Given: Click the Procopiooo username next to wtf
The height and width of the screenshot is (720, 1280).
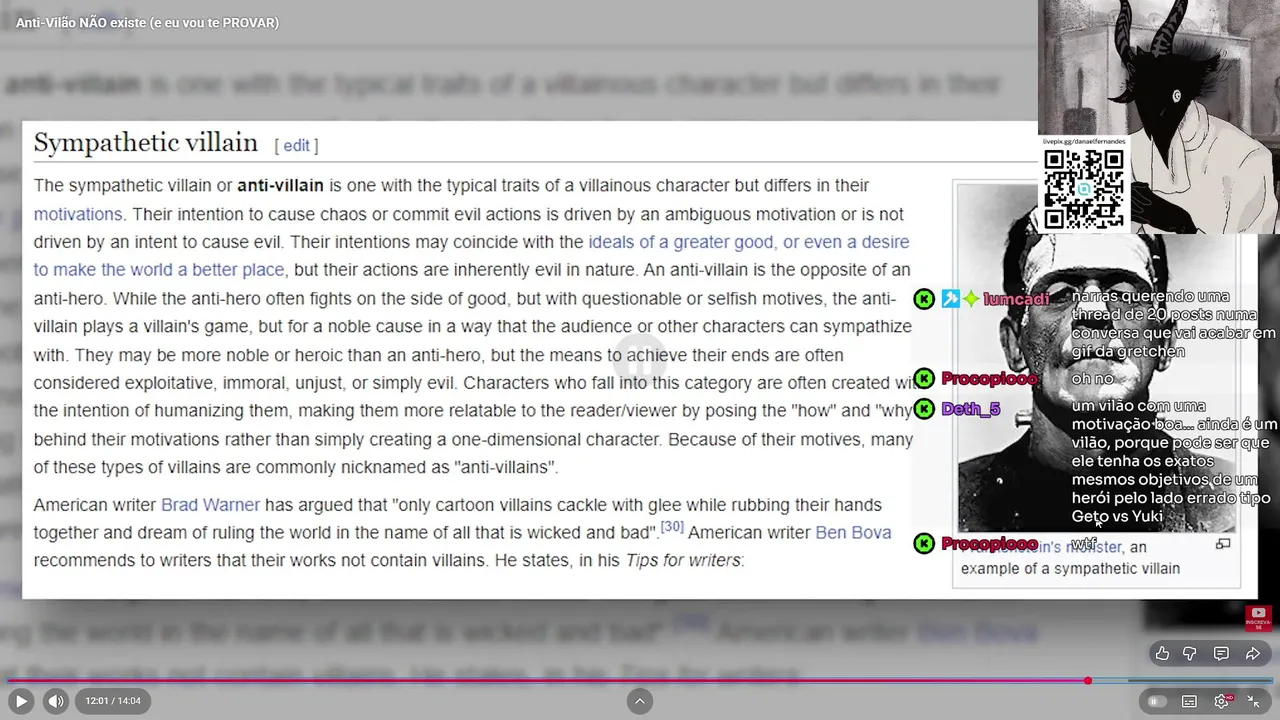Looking at the screenshot, I should click(x=989, y=544).
